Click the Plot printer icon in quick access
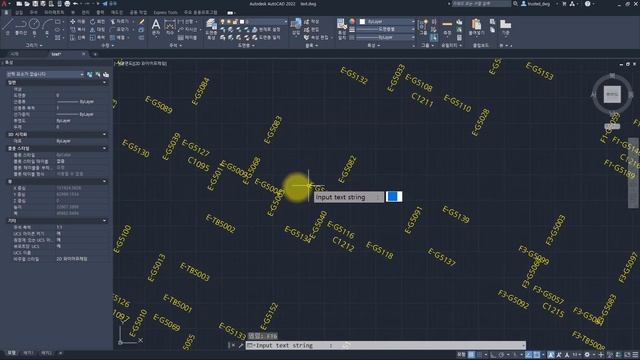Viewport: 640px width, 360px height. [x=67, y=4]
